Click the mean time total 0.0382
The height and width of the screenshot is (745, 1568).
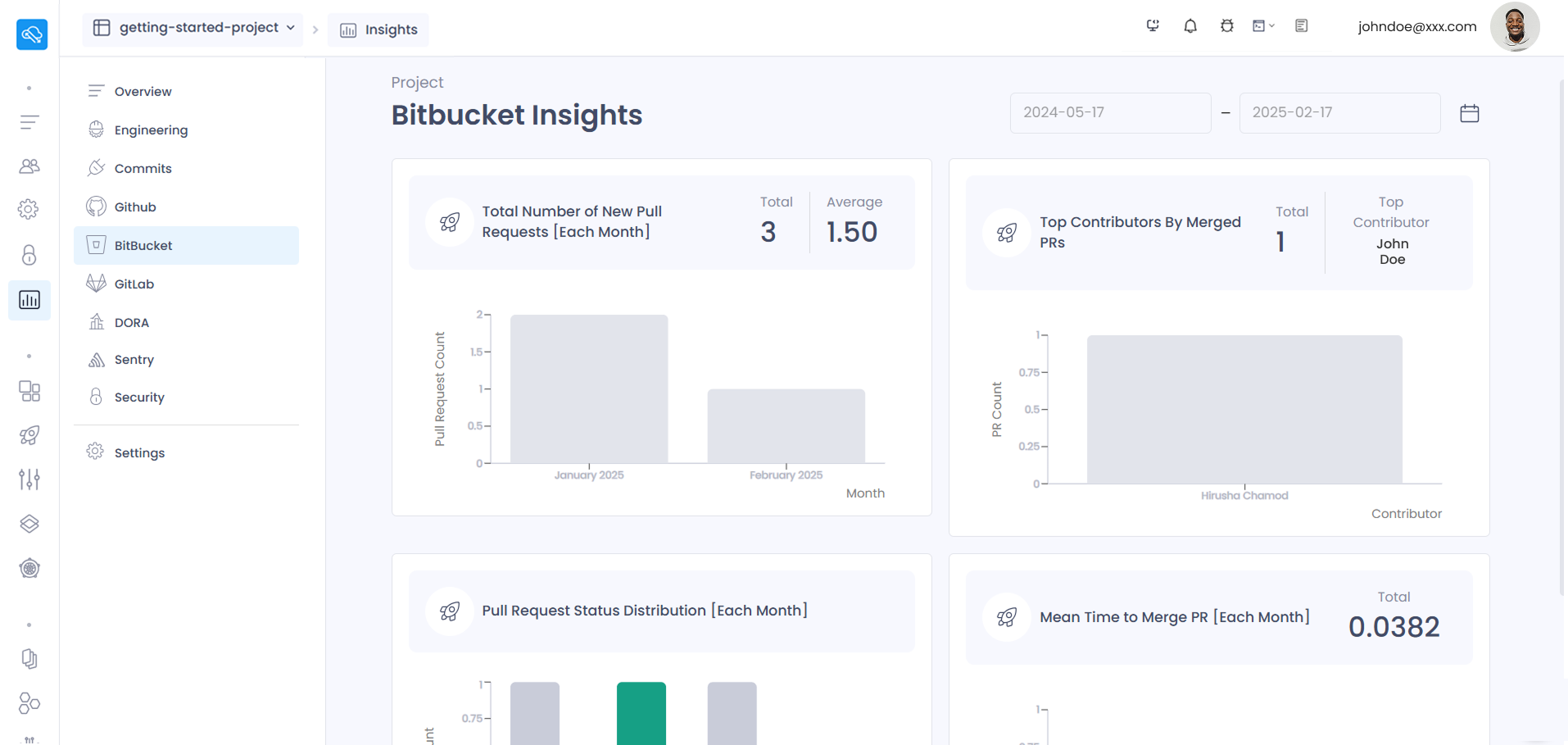click(x=1394, y=627)
